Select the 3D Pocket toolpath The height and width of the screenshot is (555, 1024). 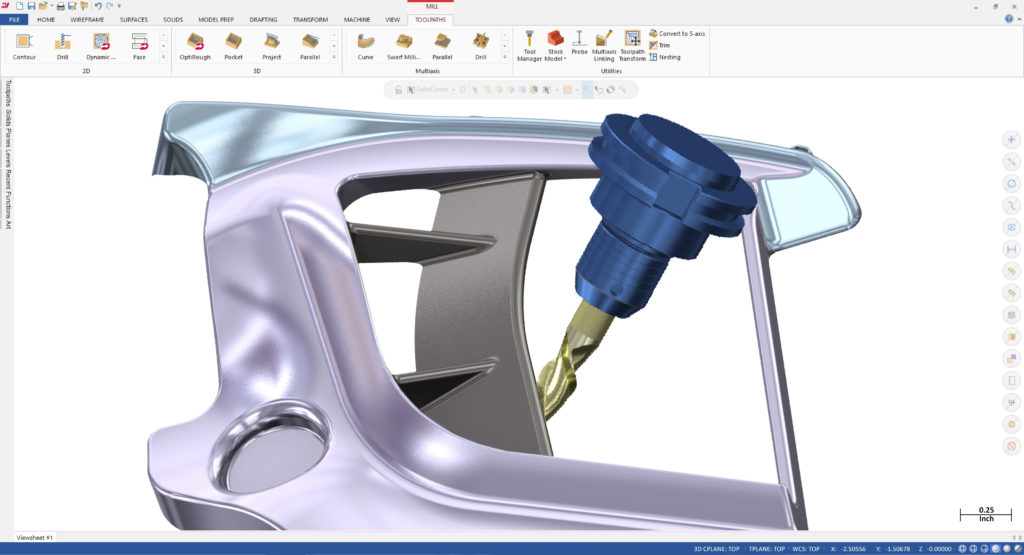point(233,46)
